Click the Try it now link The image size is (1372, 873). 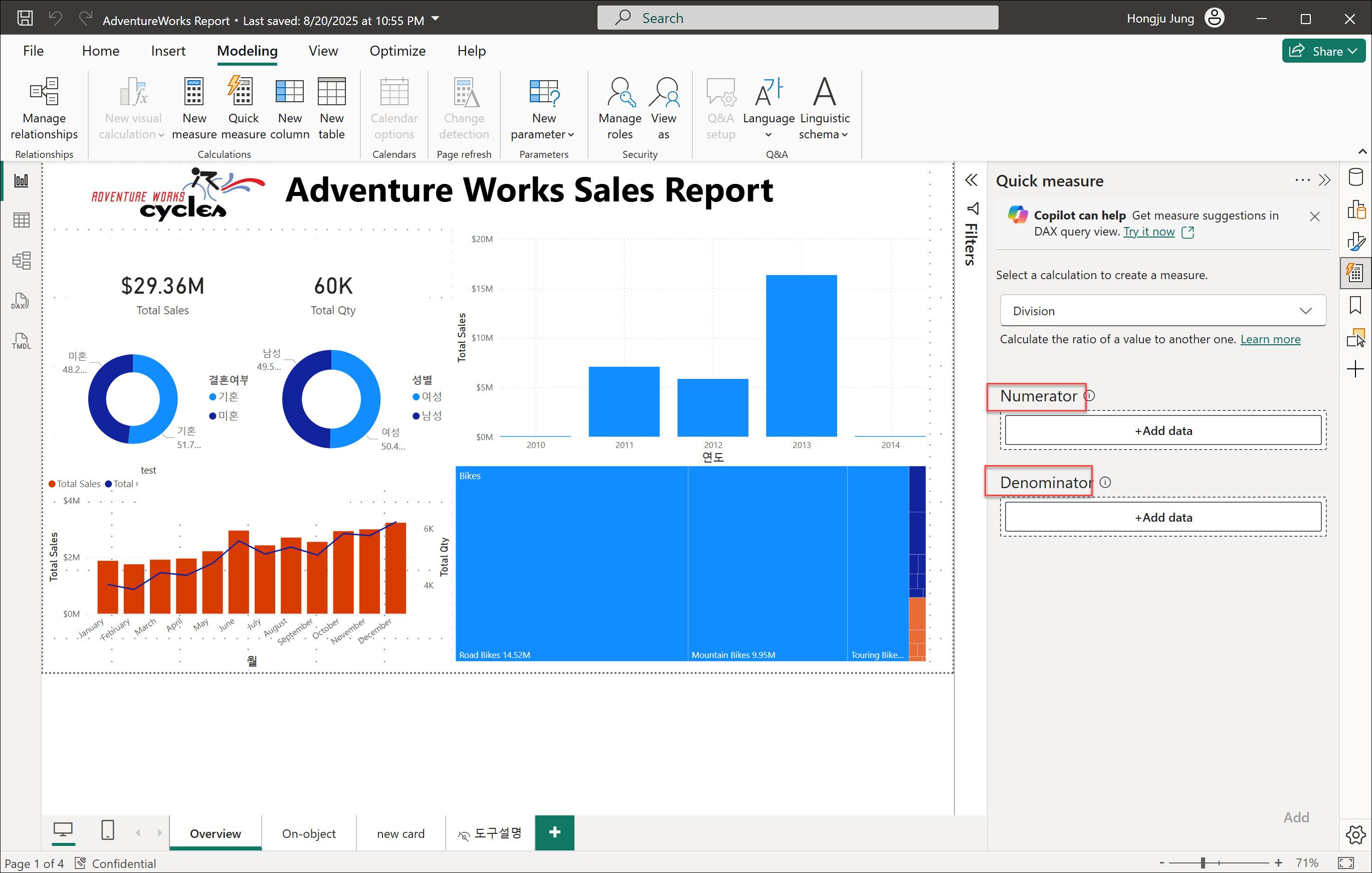[x=1148, y=231]
